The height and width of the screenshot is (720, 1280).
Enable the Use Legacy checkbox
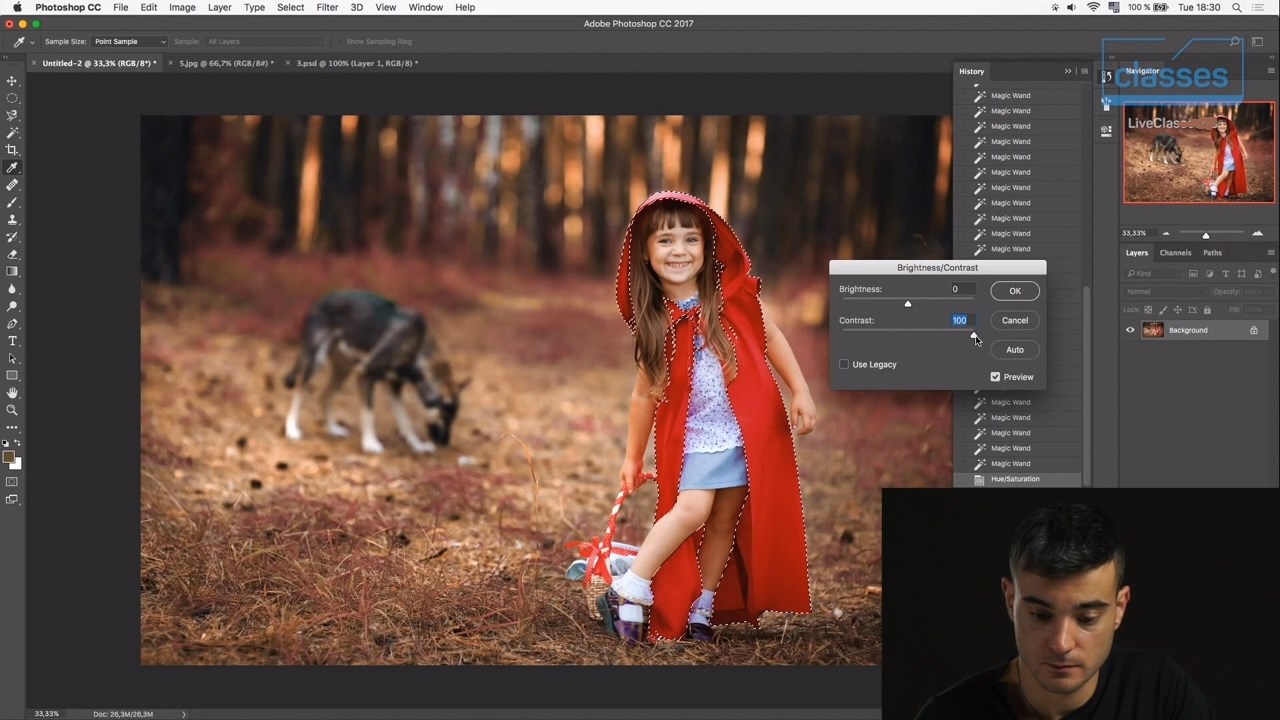click(844, 364)
